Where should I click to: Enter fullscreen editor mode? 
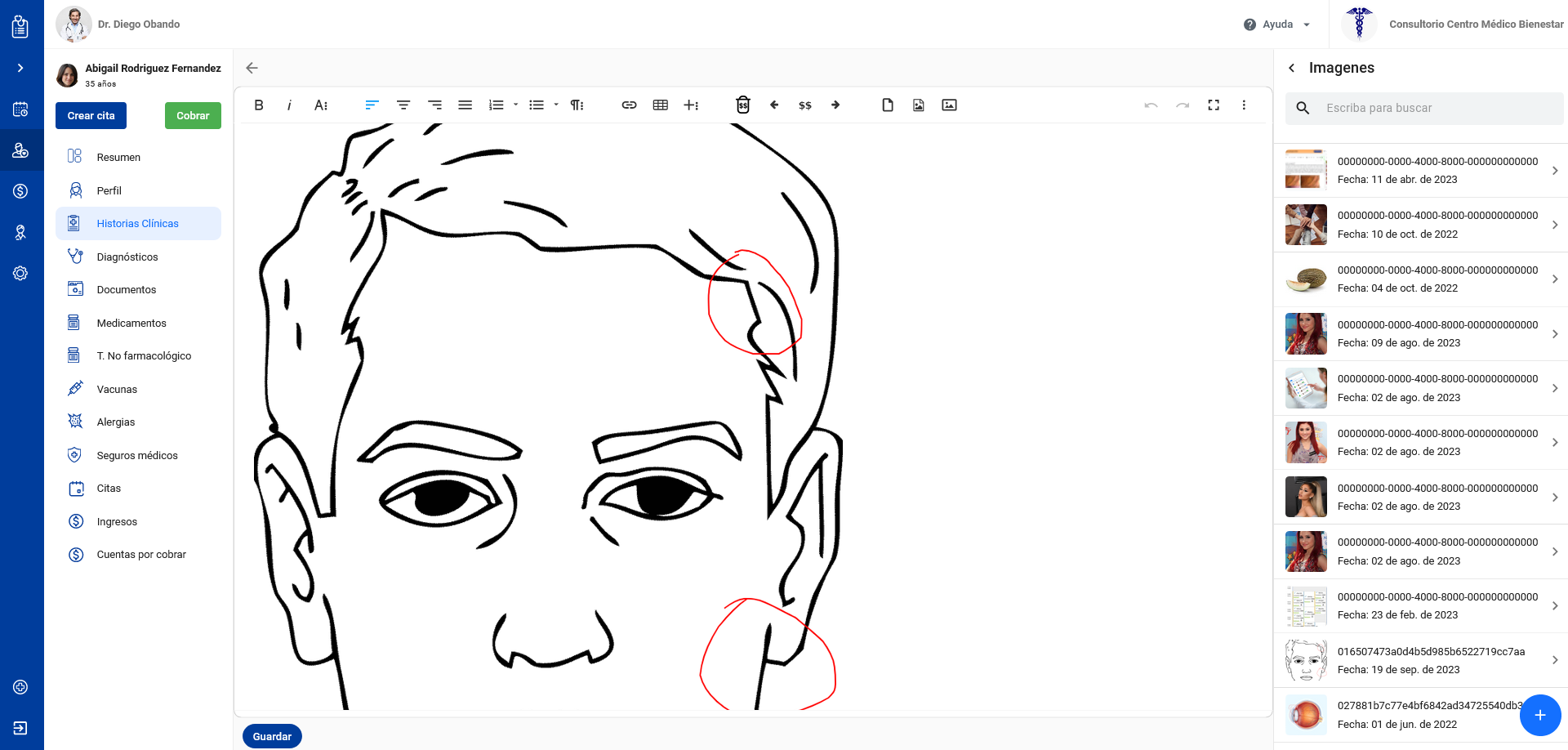1214,105
